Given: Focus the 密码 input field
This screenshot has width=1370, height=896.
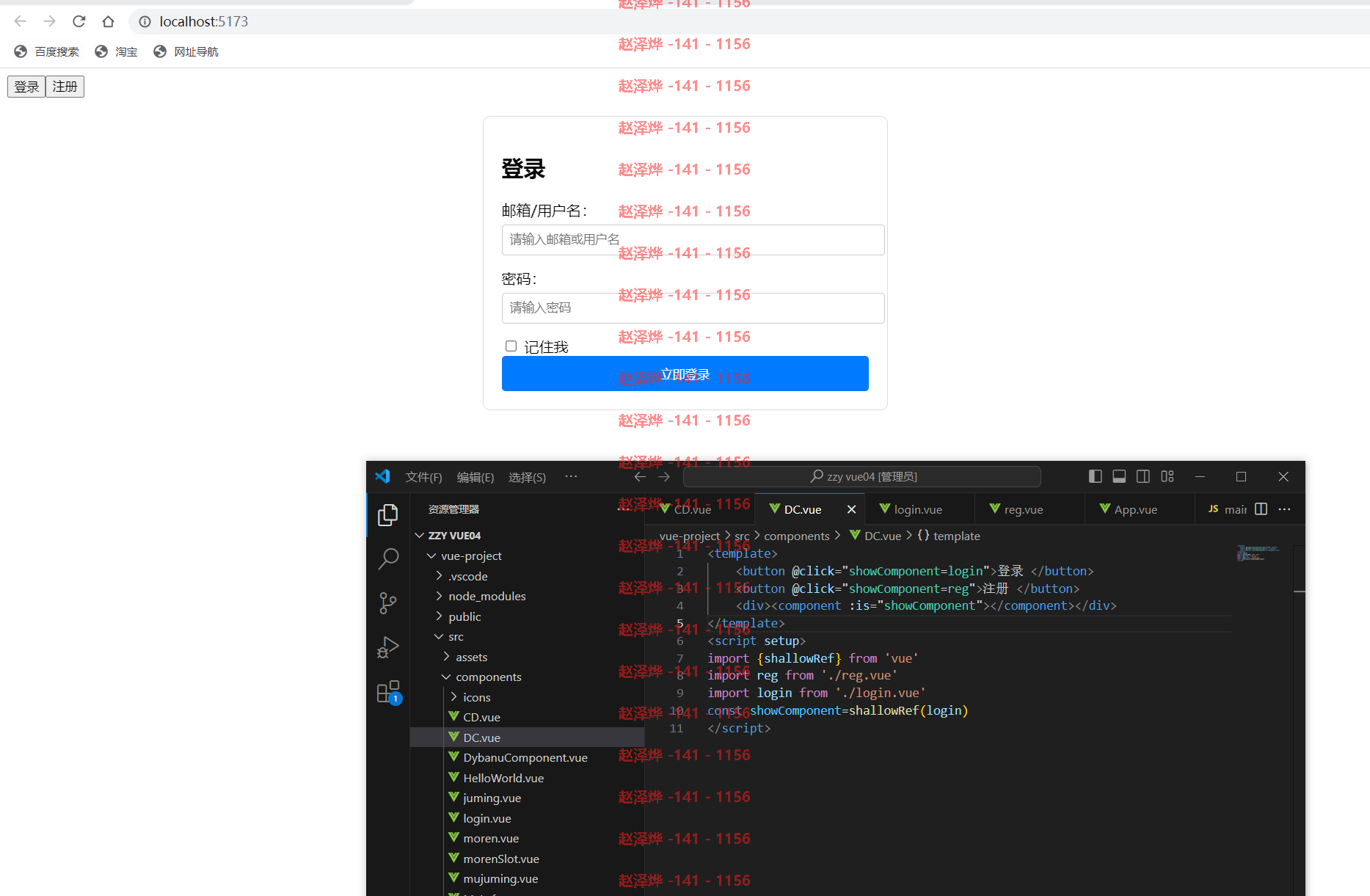Looking at the screenshot, I should 693,308.
